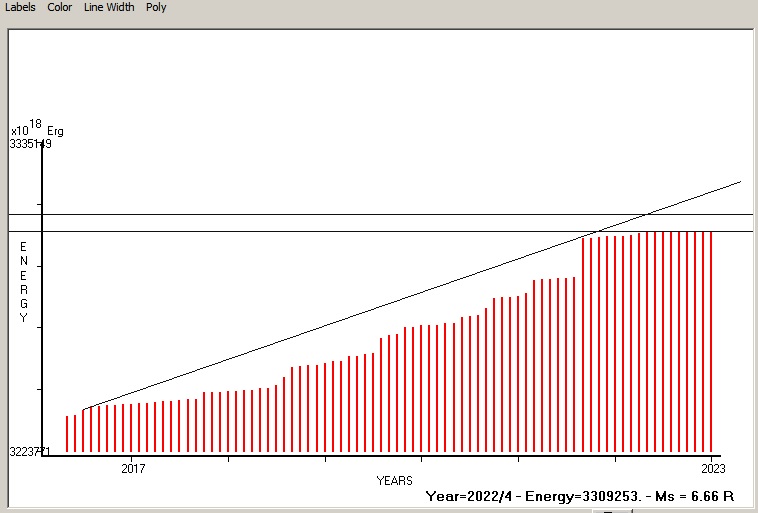This screenshot has height=513, width=758.
Task: Click the last red bar above 2023
Action: 711,342
